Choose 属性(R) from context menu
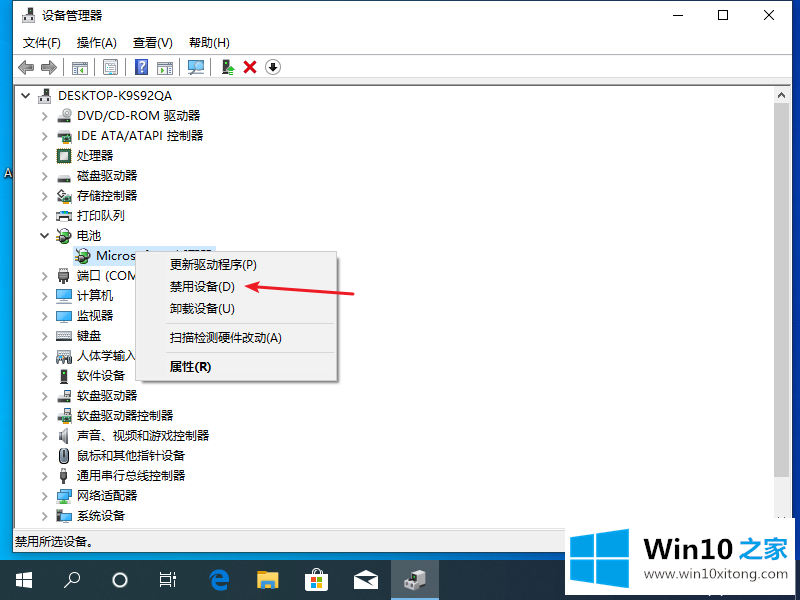 236,367
